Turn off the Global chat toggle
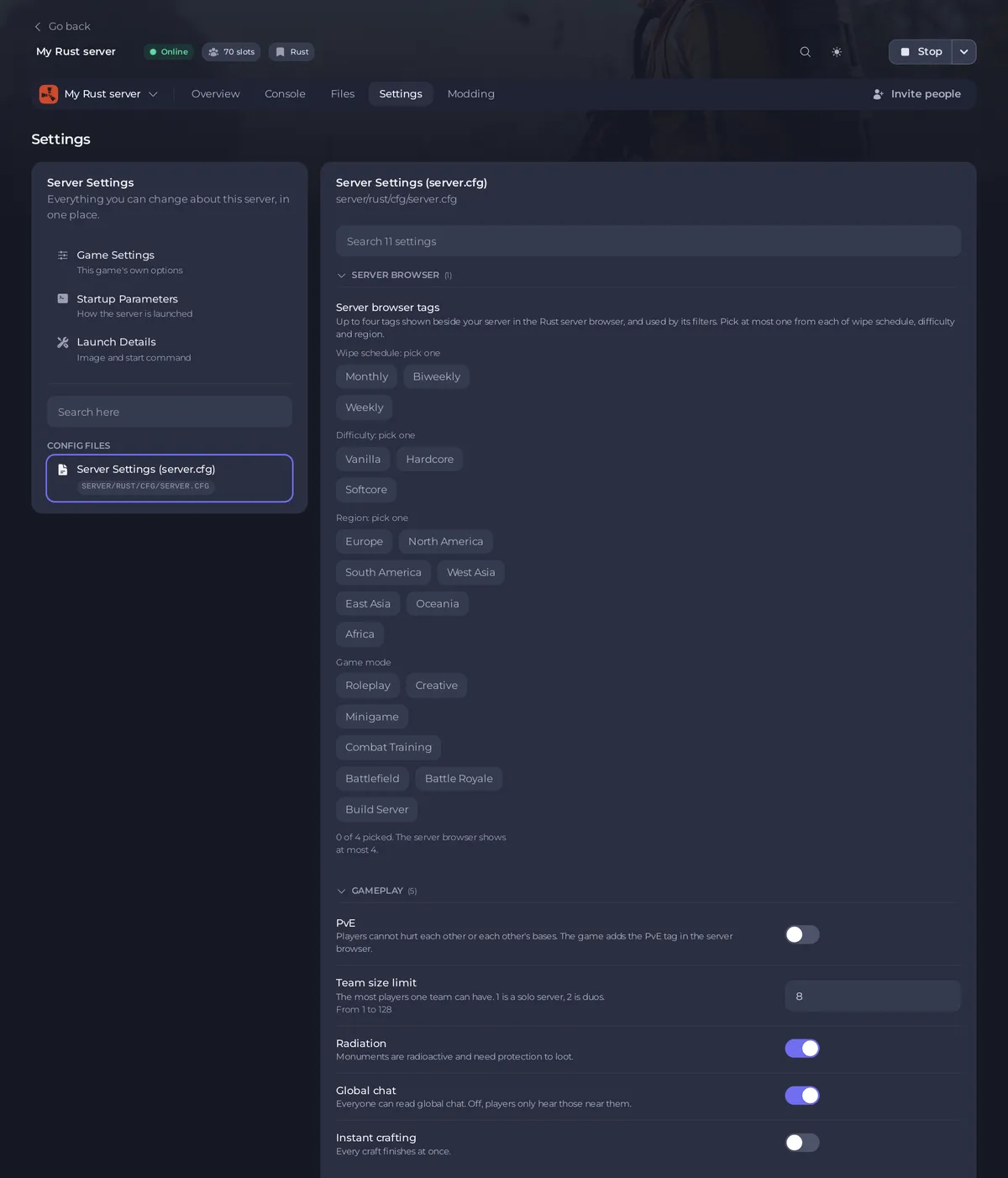The width and height of the screenshot is (1008, 1178). [802, 1096]
